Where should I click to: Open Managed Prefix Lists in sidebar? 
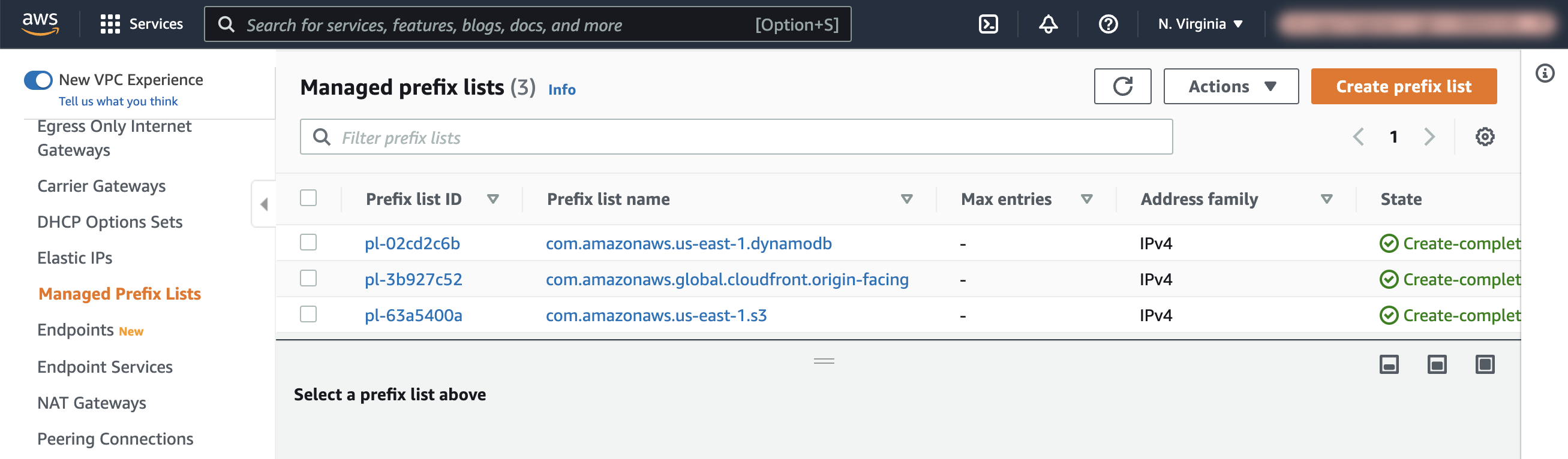pos(119,294)
